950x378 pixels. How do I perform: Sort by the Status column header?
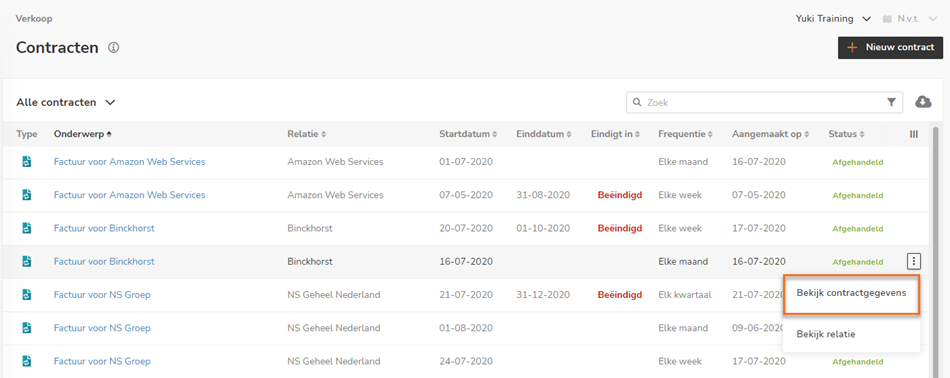pos(846,134)
